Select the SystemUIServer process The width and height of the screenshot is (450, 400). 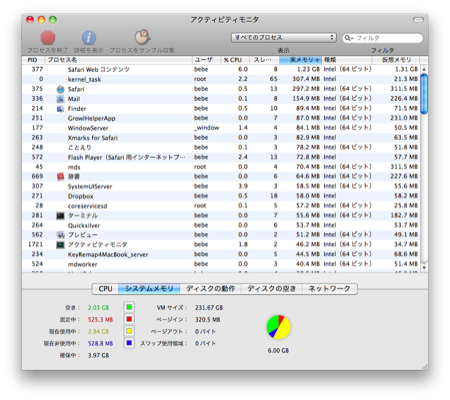pos(221,186)
